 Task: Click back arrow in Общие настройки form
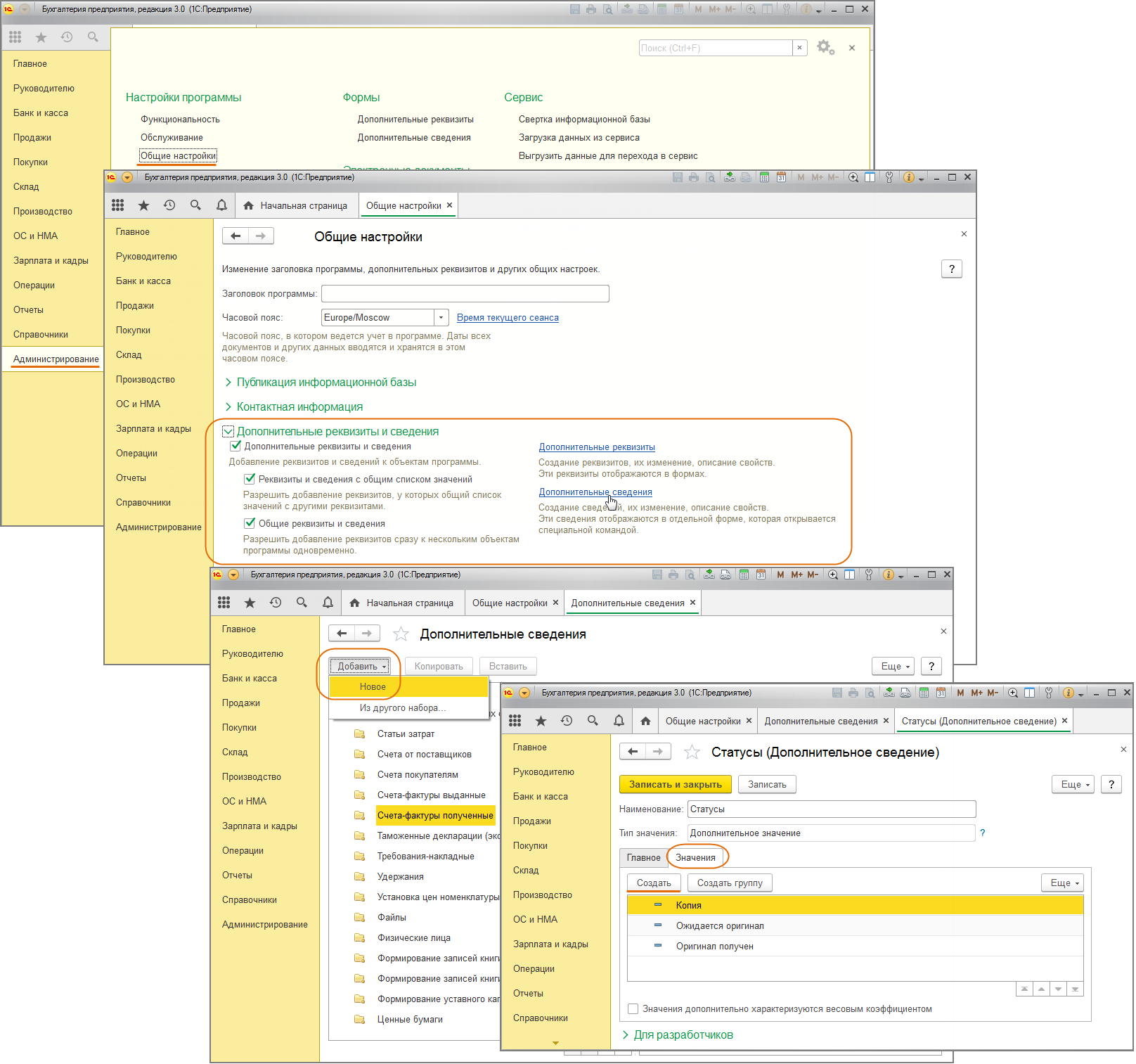tap(235, 236)
